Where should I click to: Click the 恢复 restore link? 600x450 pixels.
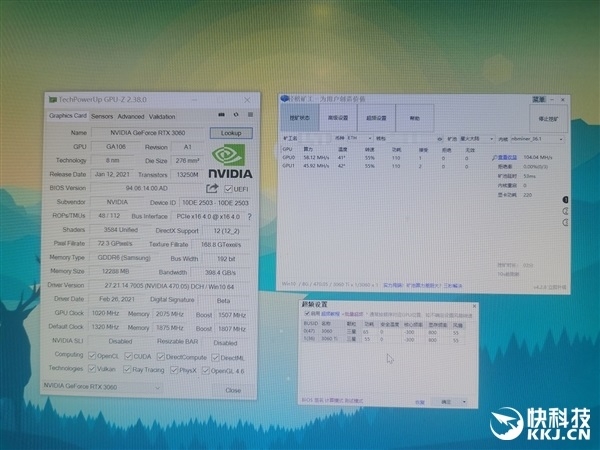pyautogui.click(x=420, y=402)
